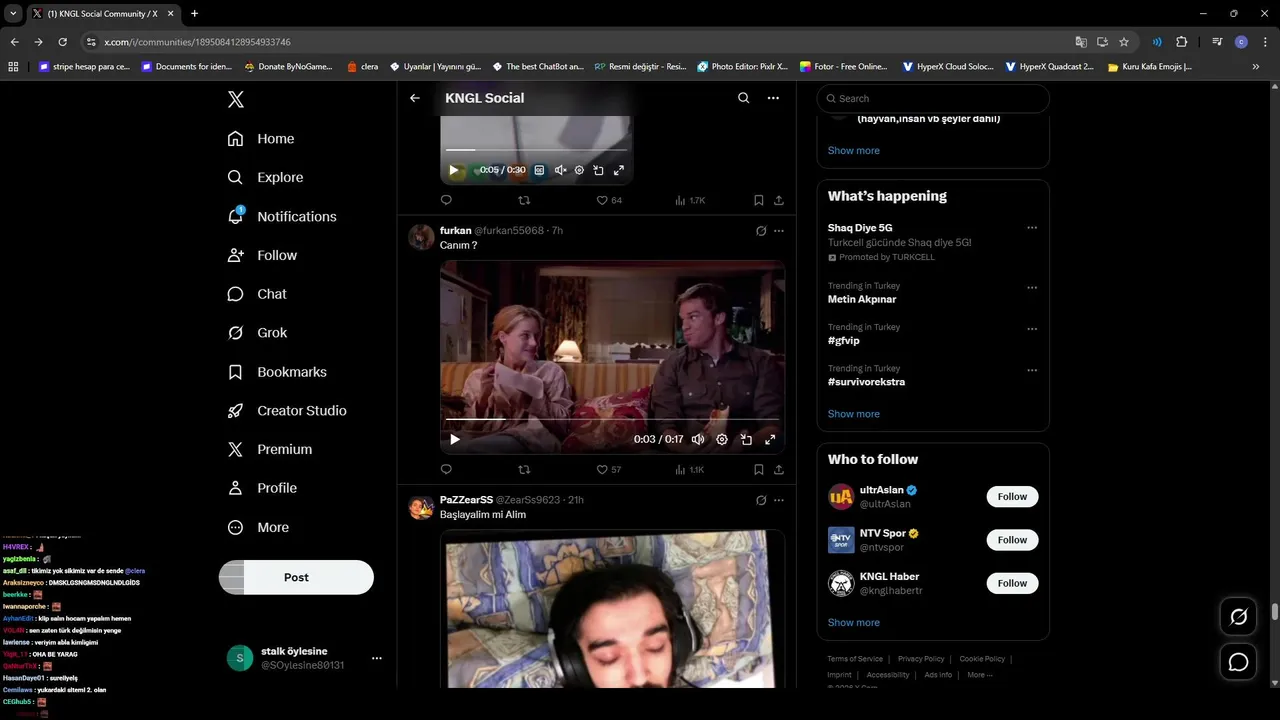Open Chat from the sidebar
Image resolution: width=1280 pixels, height=720 pixels.
[257, 294]
